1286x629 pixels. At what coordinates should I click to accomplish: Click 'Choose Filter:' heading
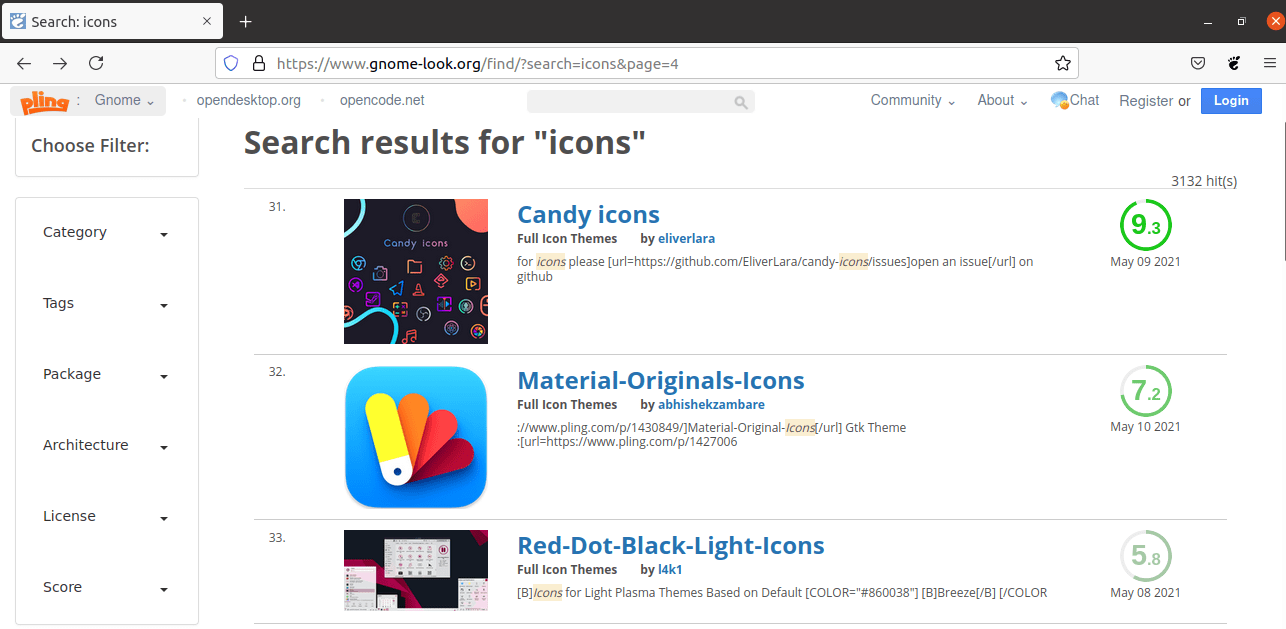tap(90, 146)
